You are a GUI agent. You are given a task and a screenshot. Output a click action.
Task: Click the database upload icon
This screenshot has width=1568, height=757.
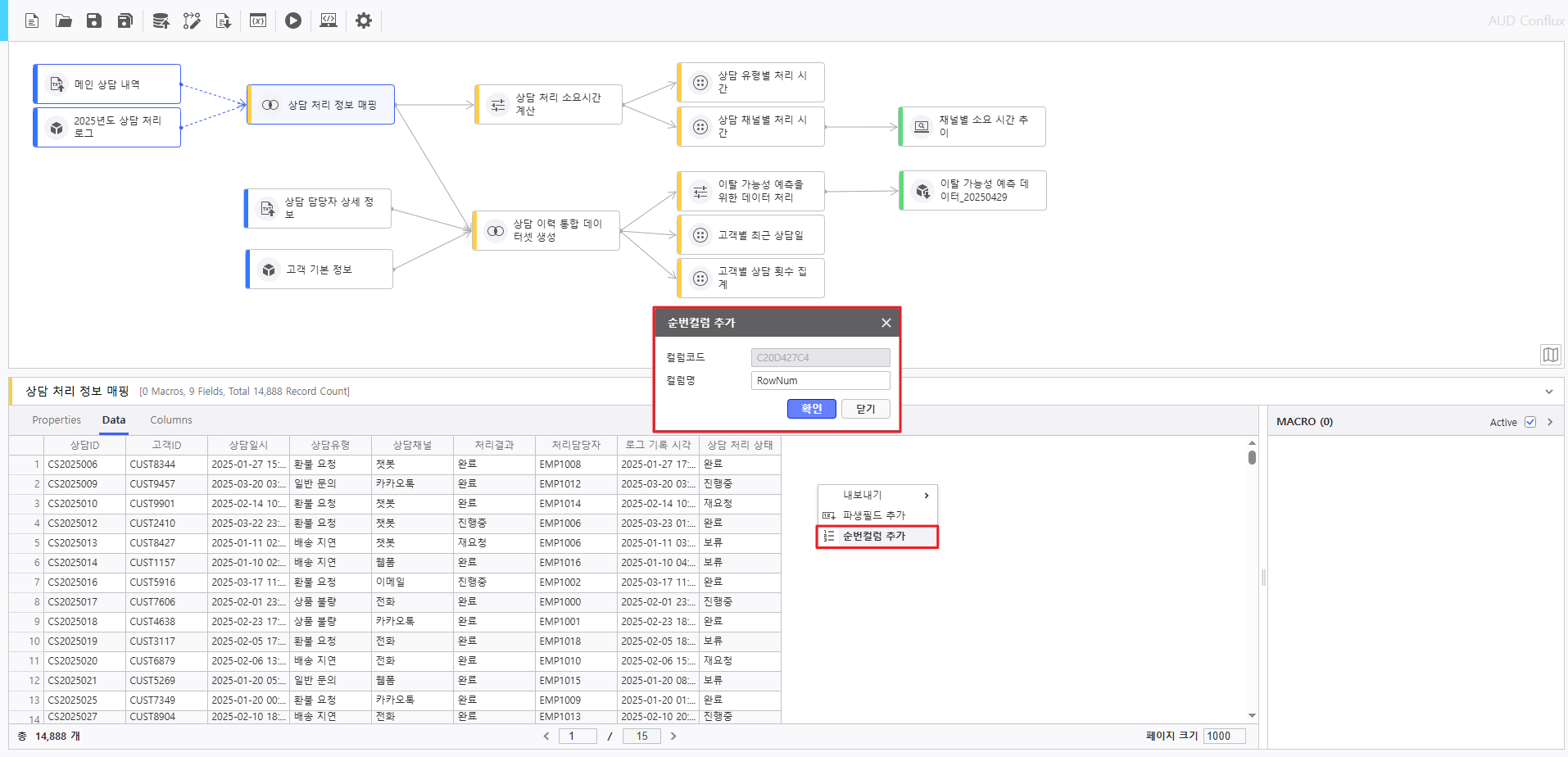click(161, 20)
